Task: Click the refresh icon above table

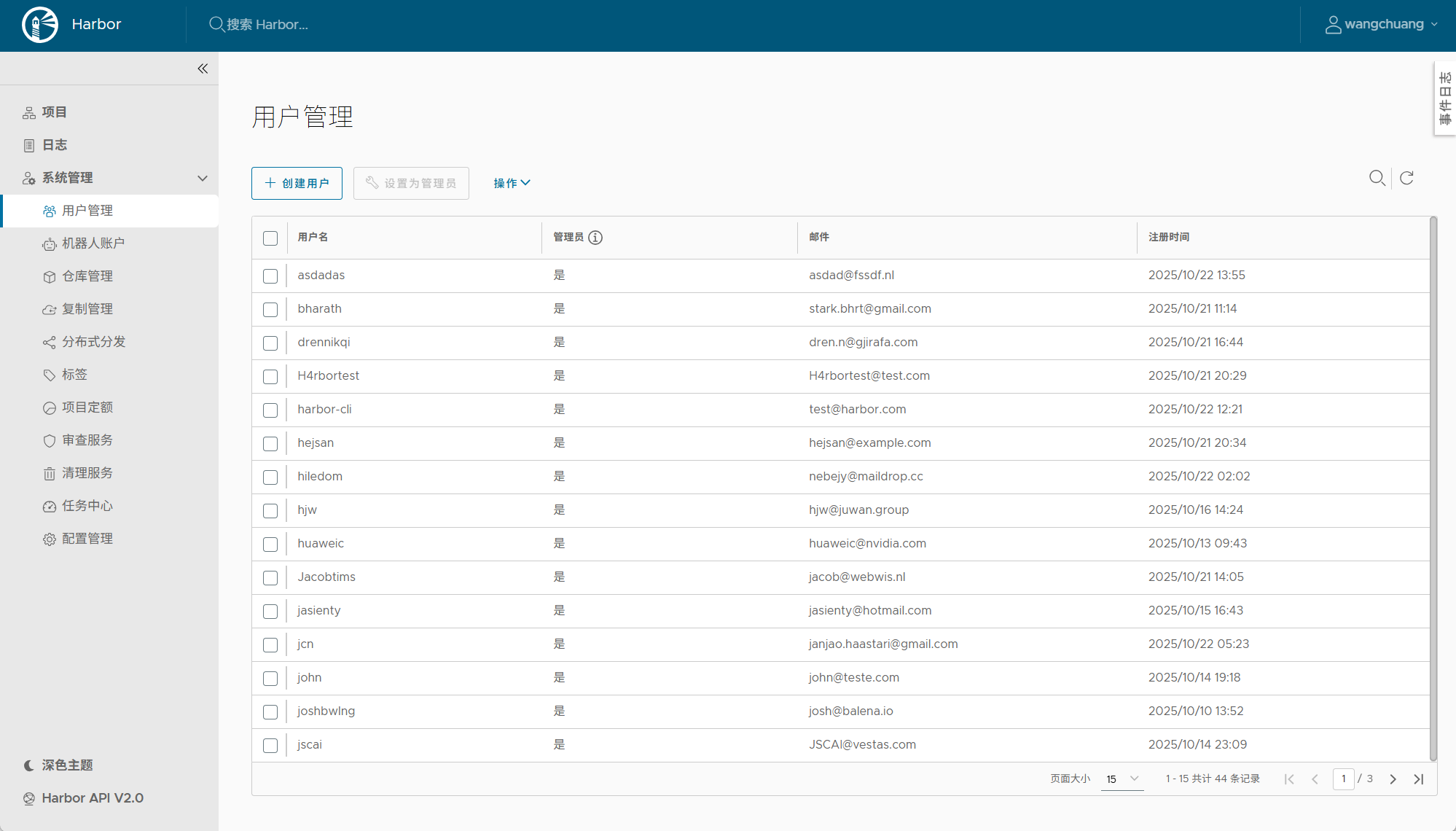Action: point(1406,178)
